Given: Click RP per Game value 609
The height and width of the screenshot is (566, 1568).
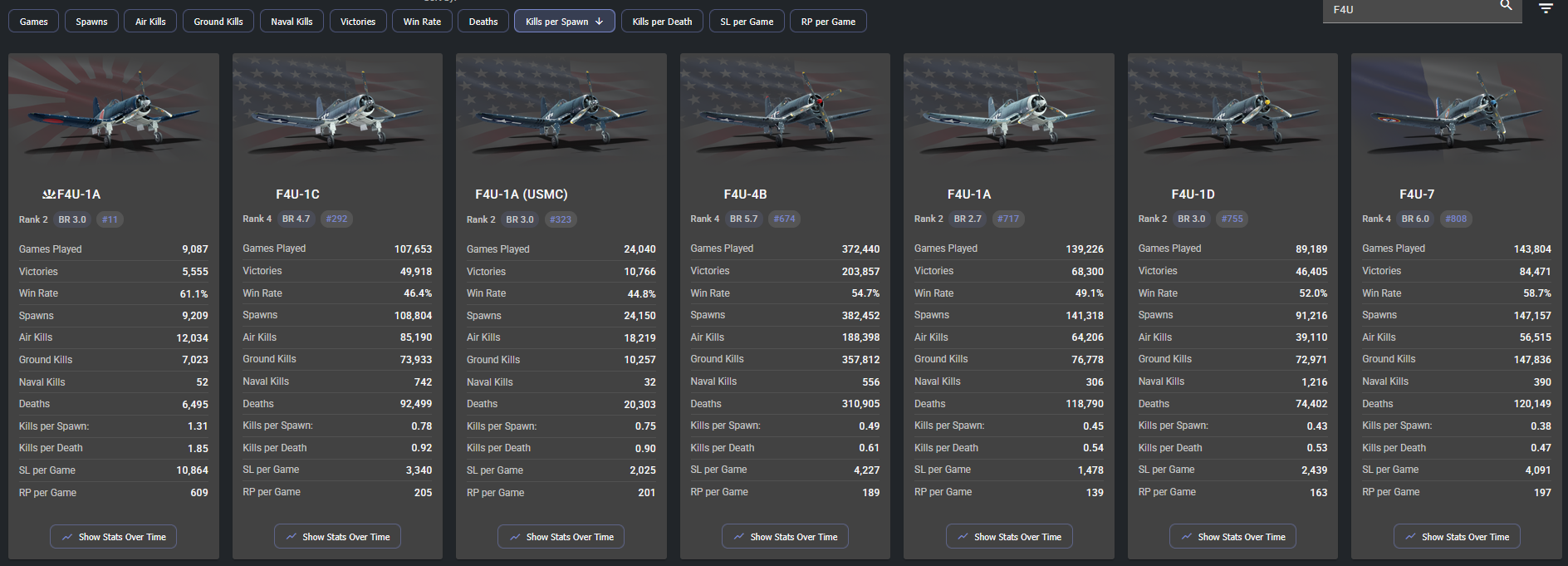Looking at the screenshot, I should tap(199, 492).
